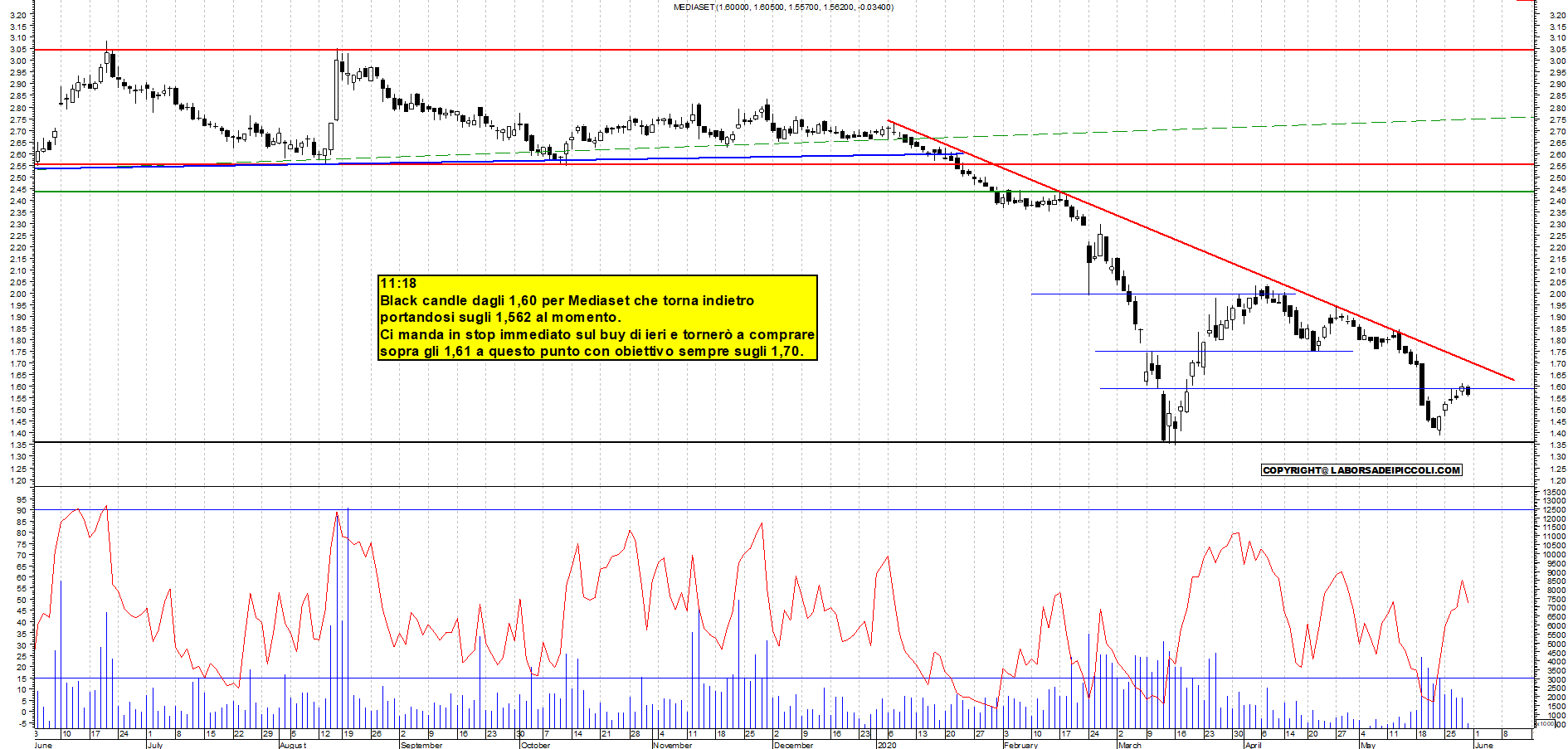Click the COPYRIGHT@ LABORSADEIPICCOLI.COM label
Screen dimensions: 1568x749
(1361, 470)
